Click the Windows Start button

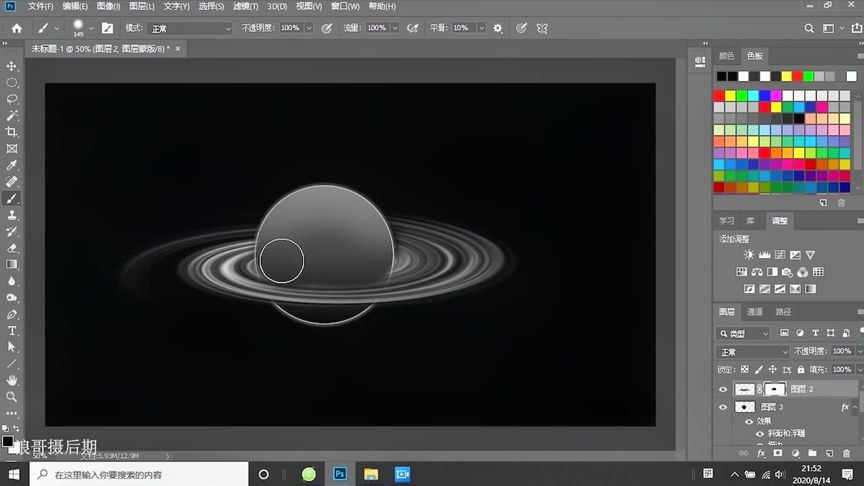[x=14, y=474]
